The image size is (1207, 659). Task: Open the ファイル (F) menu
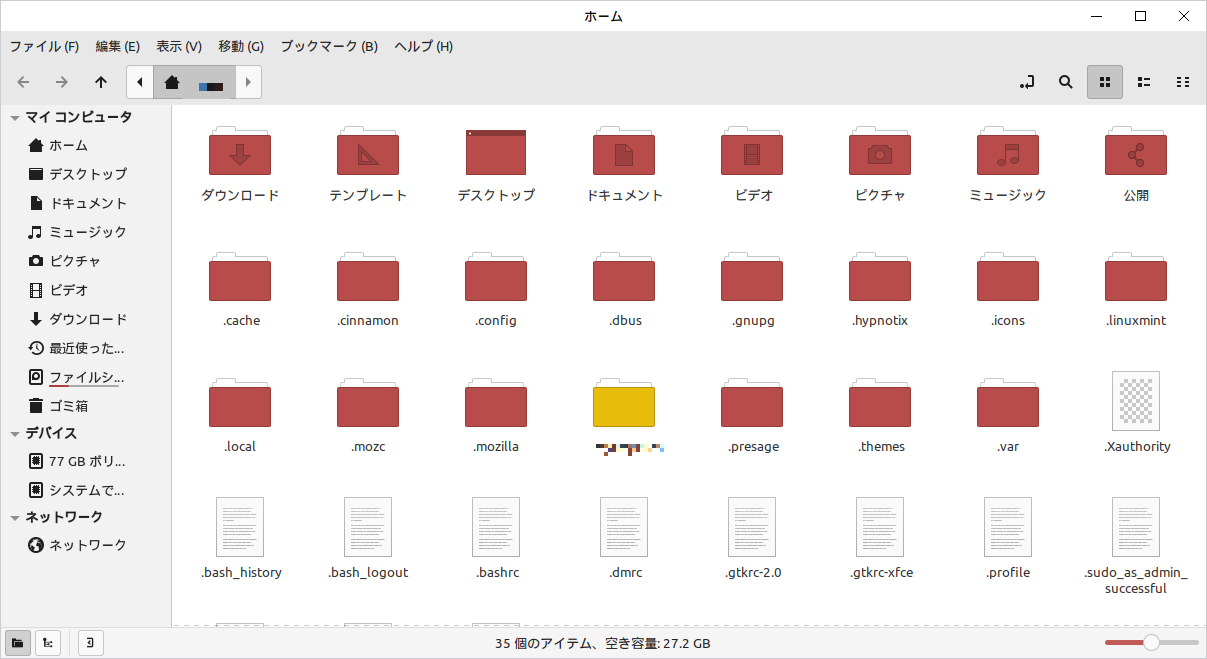(x=44, y=46)
